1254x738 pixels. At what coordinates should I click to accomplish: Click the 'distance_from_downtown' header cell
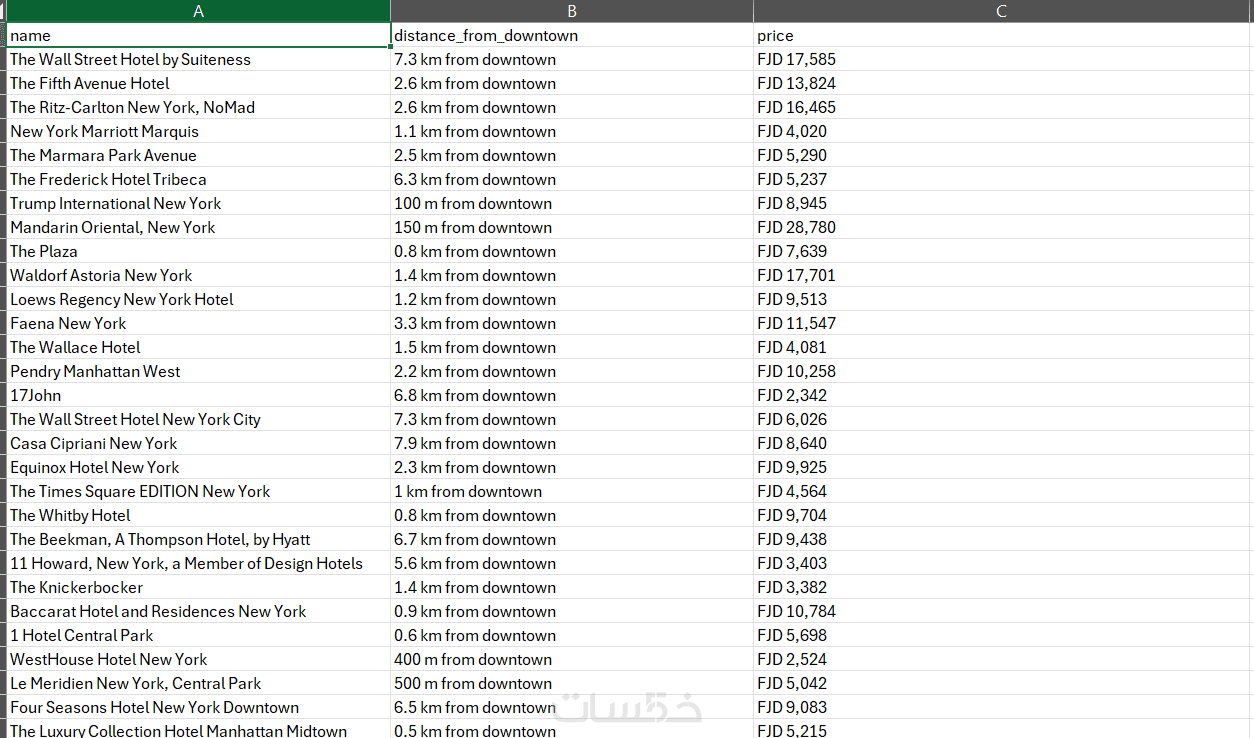(572, 35)
